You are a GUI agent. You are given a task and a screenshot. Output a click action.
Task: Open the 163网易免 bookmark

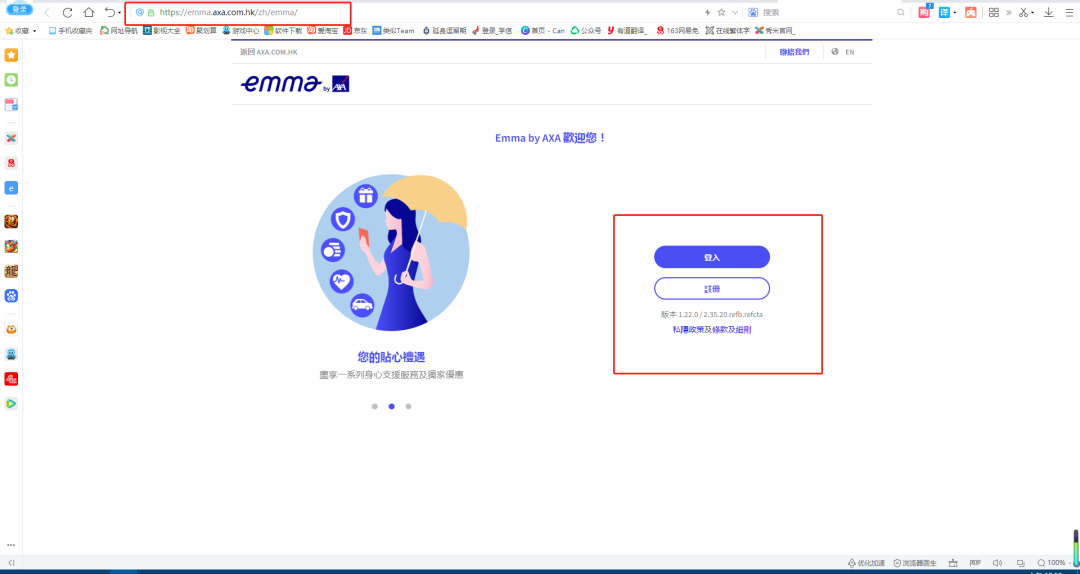click(678, 31)
